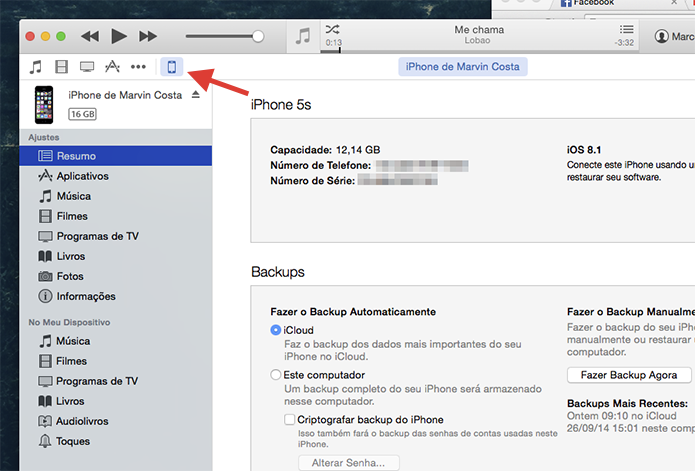Open Filmes under No Meu Dispositivo
This screenshot has height=471, width=695.
[116, 361]
